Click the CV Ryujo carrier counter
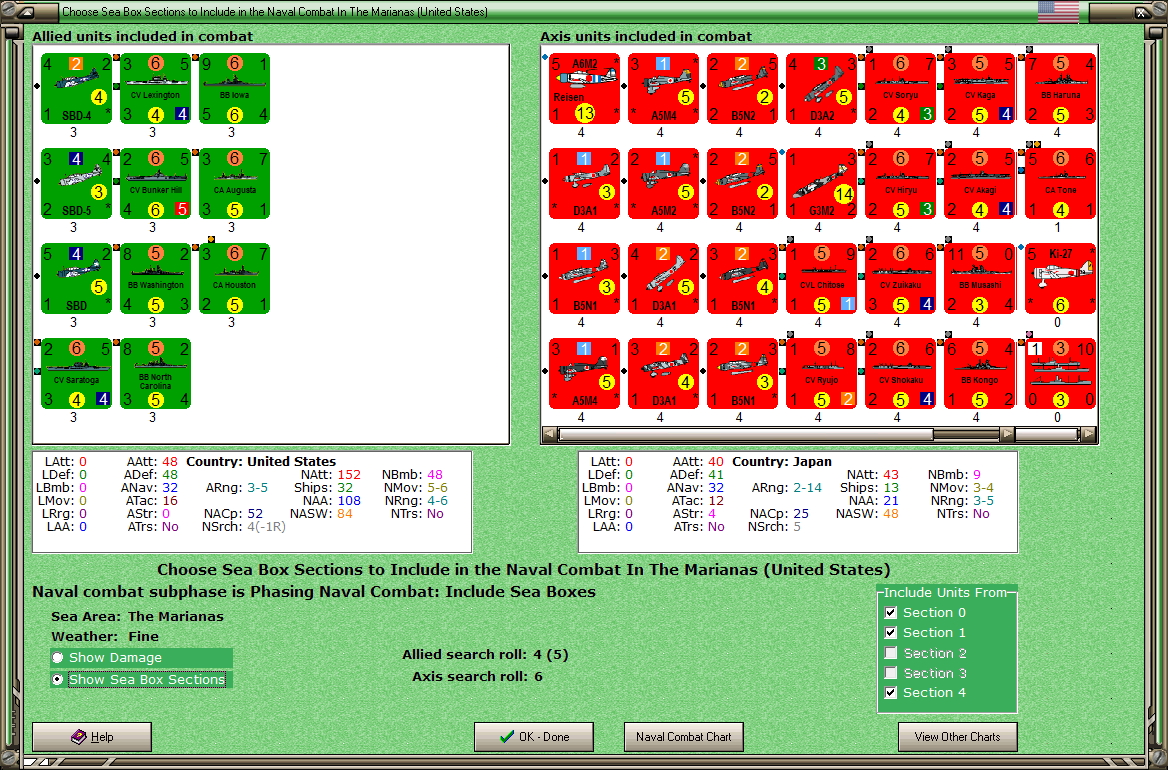Viewport: 1168px width, 770px height. (822, 374)
